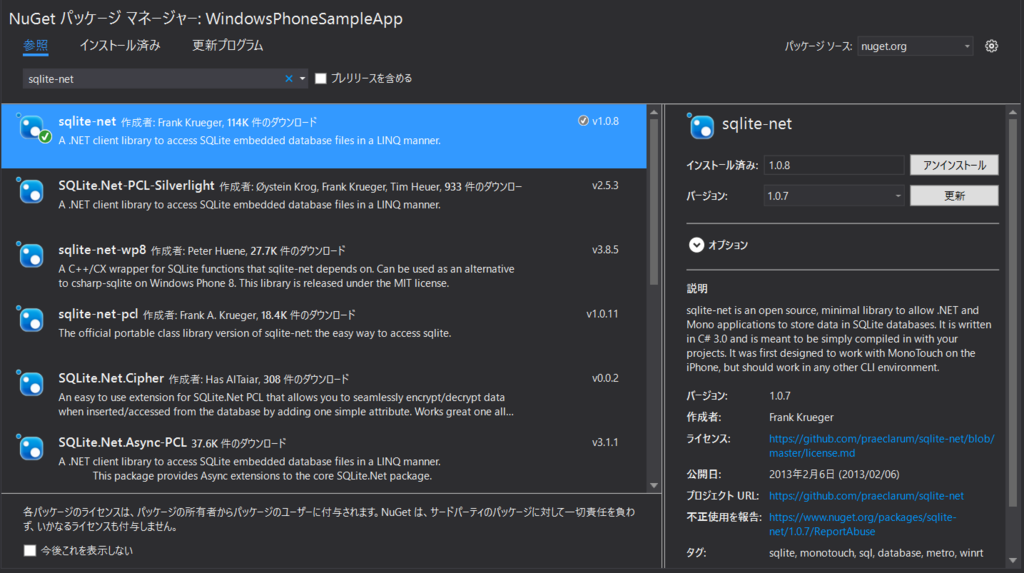Click the Update (更新) button
The image size is (1024, 573).
(x=954, y=195)
